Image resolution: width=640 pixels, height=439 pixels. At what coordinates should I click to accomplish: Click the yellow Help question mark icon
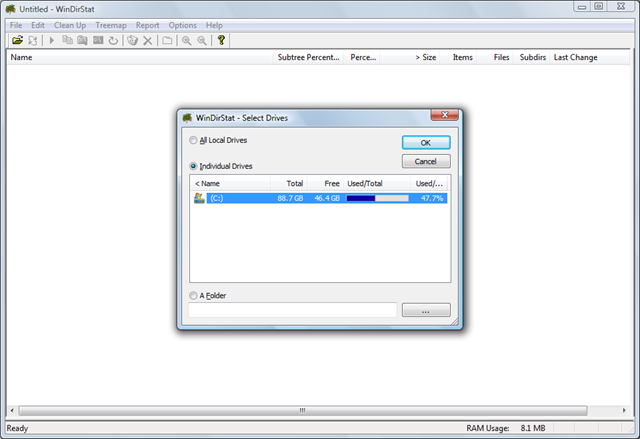[x=221, y=40]
